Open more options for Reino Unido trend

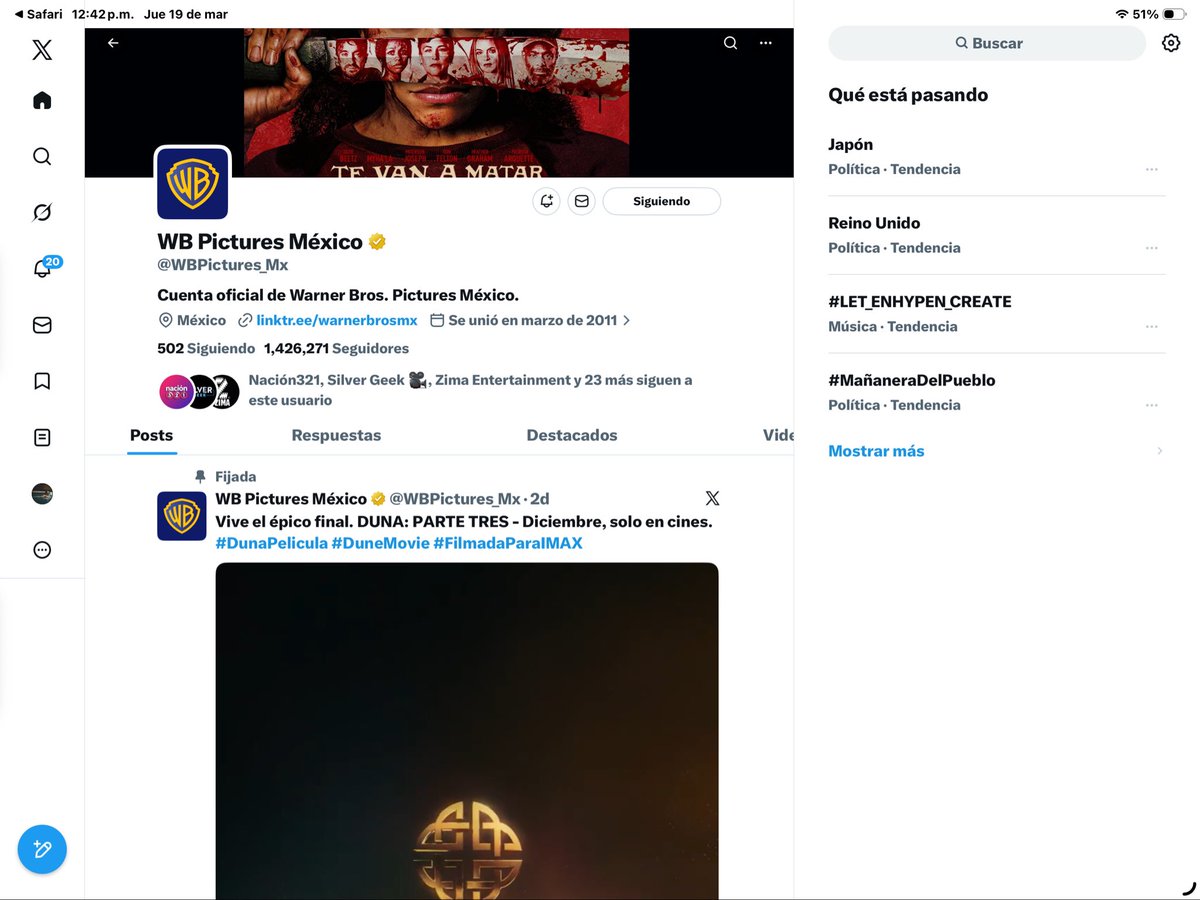(x=1151, y=248)
